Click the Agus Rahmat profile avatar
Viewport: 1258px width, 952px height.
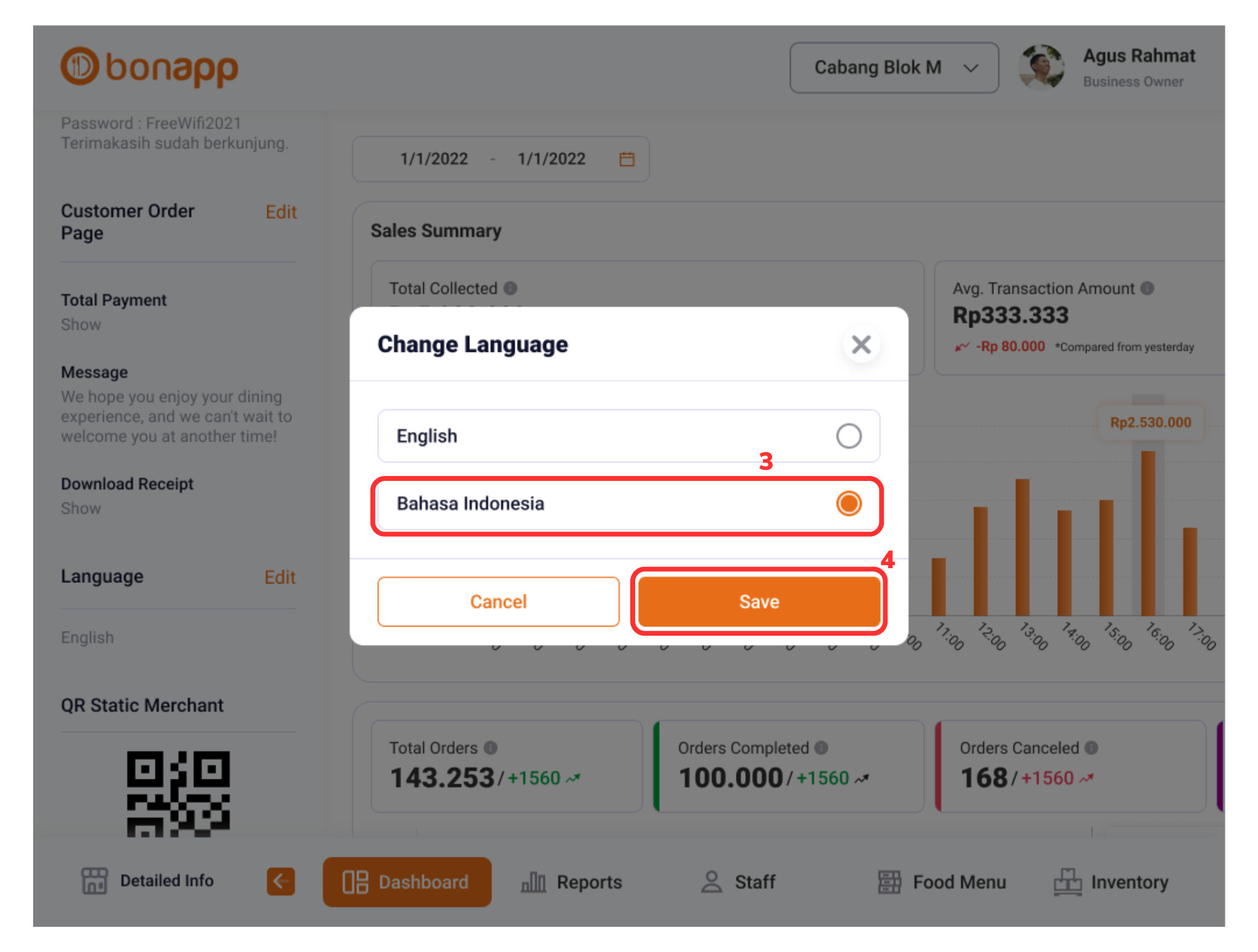[x=1041, y=67]
